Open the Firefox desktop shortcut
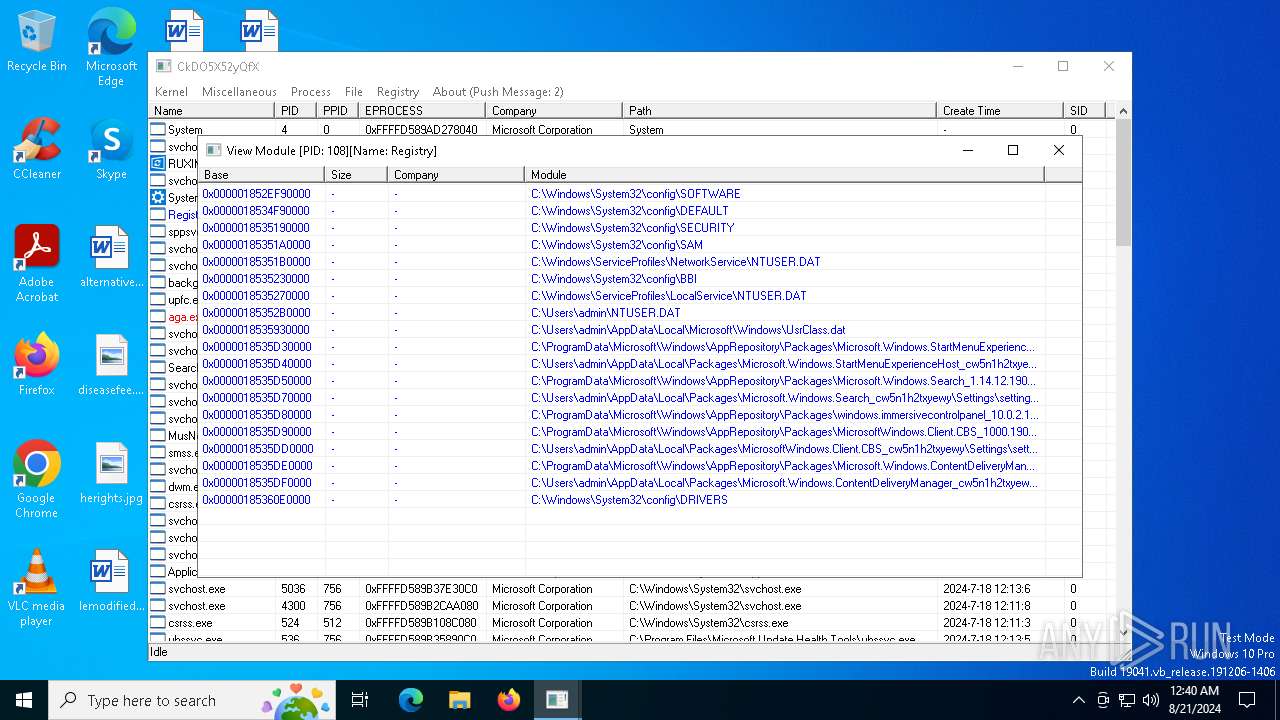1280x720 pixels. [x=37, y=365]
